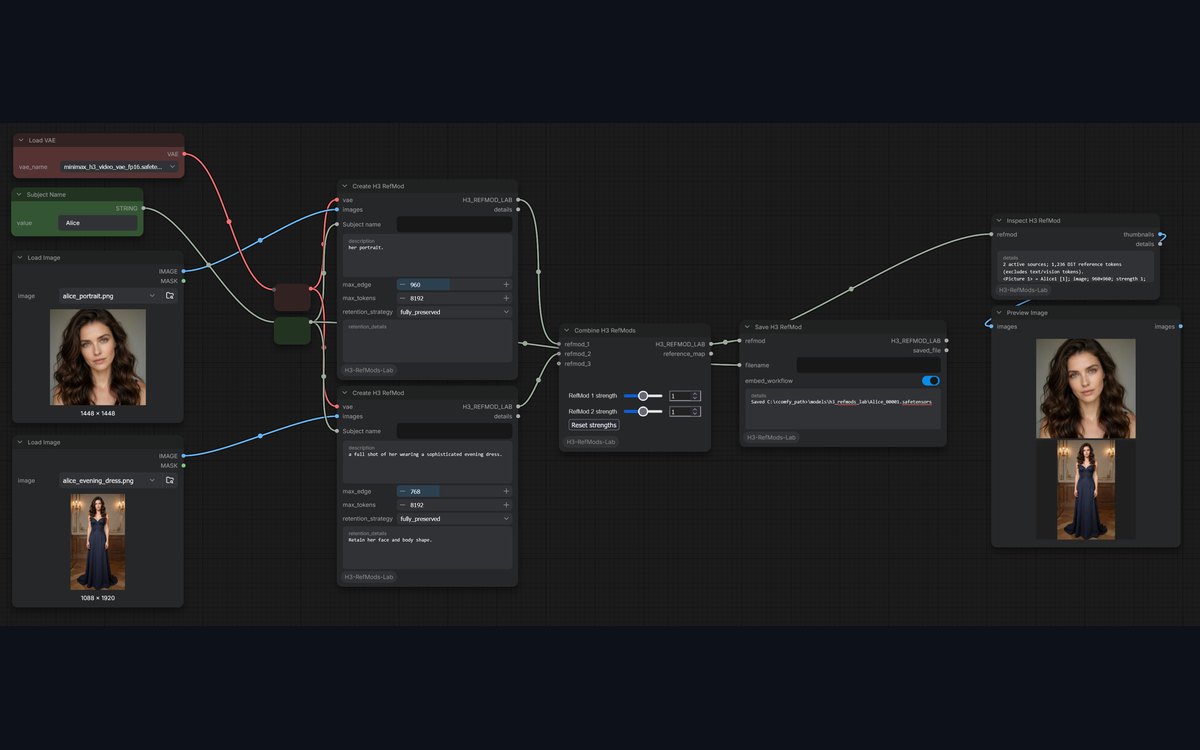This screenshot has height=750, width=1200.
Task: Click the H3-RefMods-Lab badge on Inspect H3 RefMod
Action: coord(1022,290)
